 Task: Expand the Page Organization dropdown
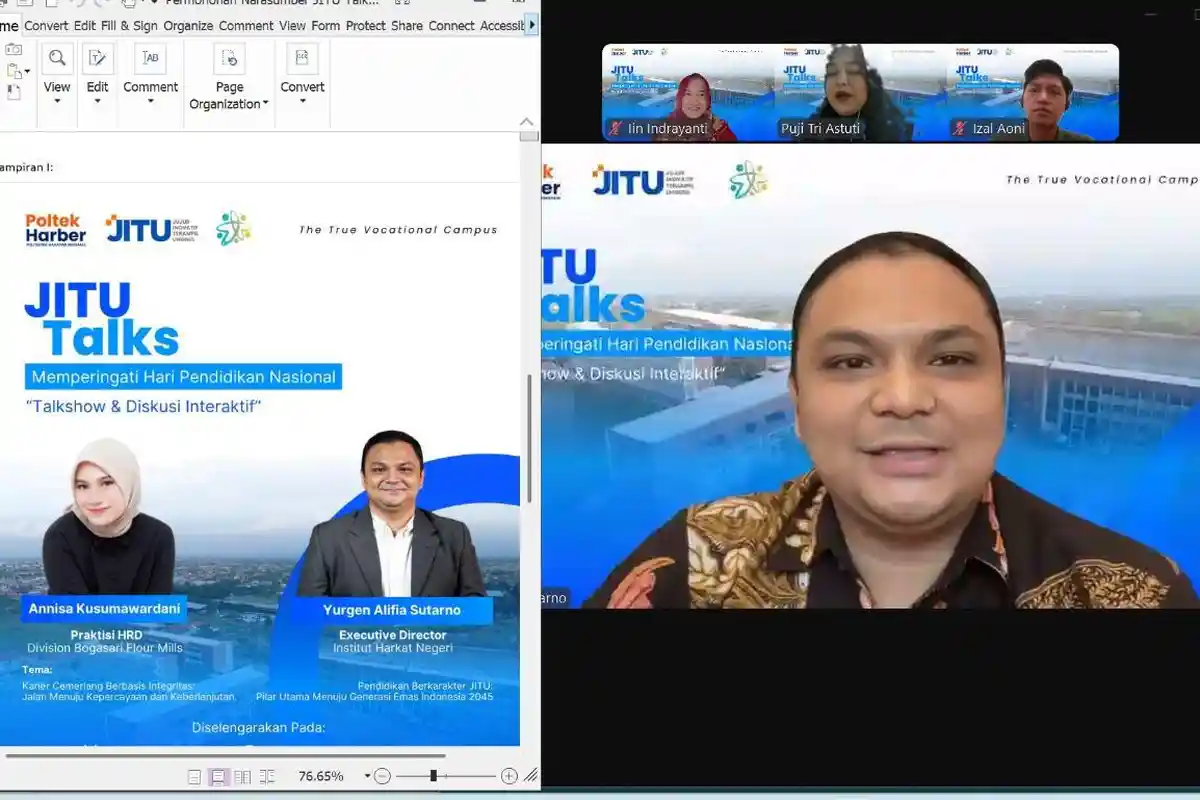click(266, 104)
